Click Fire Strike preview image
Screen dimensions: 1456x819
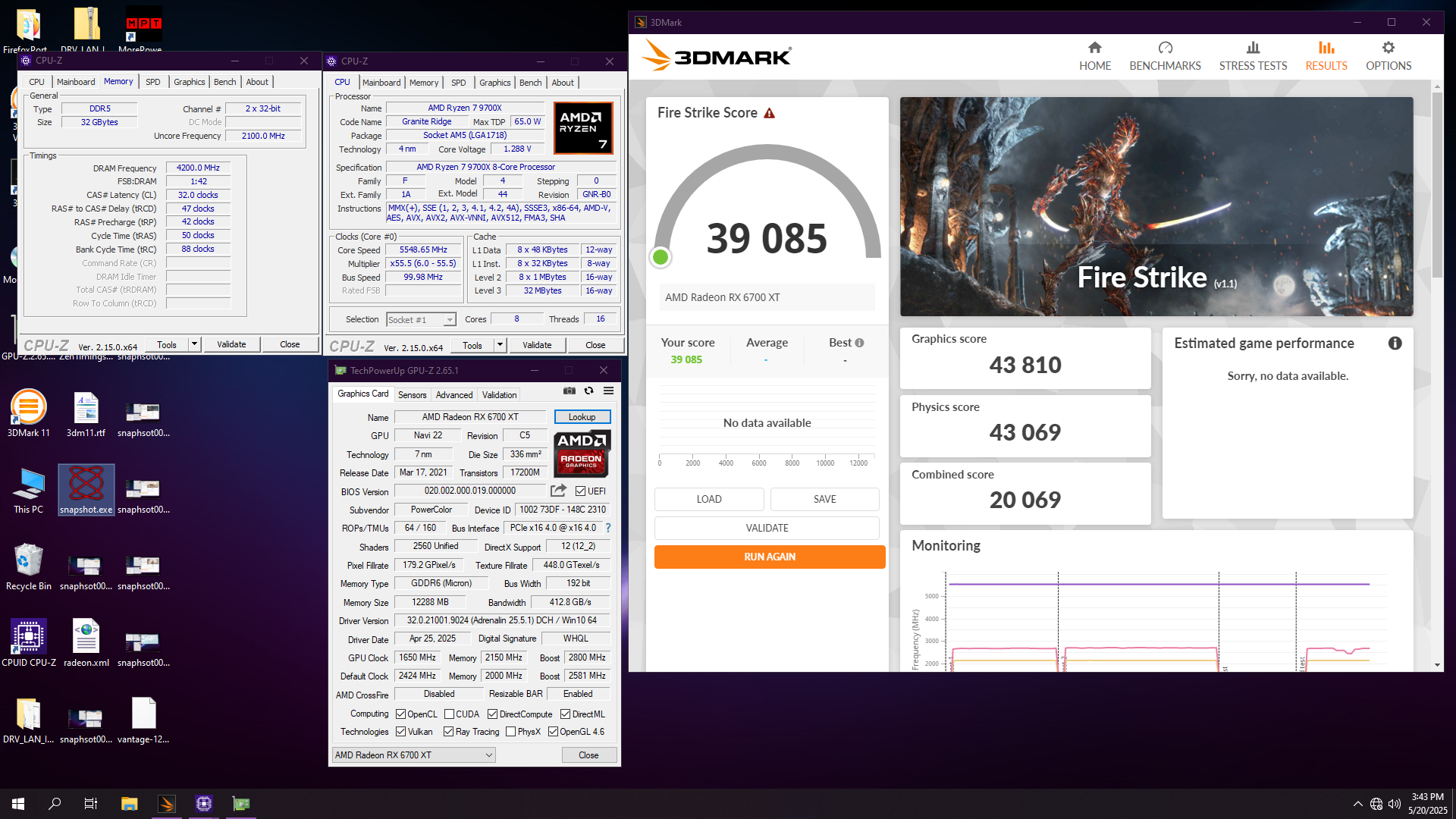pos(1156,206)
